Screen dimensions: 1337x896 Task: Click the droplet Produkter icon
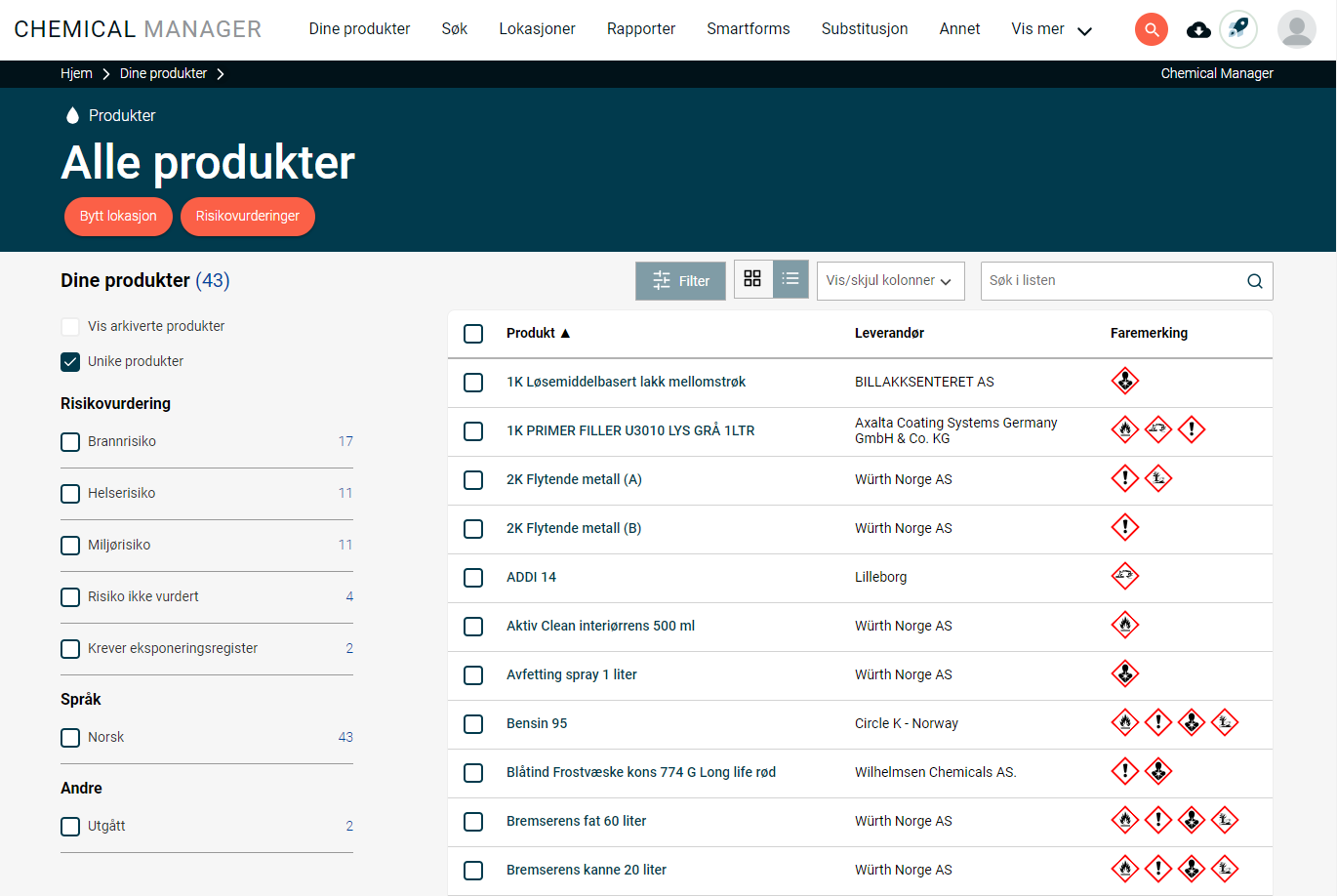tap(72, 115)
